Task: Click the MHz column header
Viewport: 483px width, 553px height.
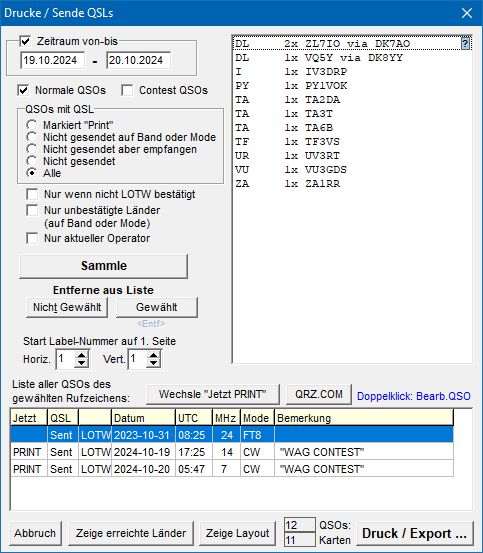Action: coord(226,418)
